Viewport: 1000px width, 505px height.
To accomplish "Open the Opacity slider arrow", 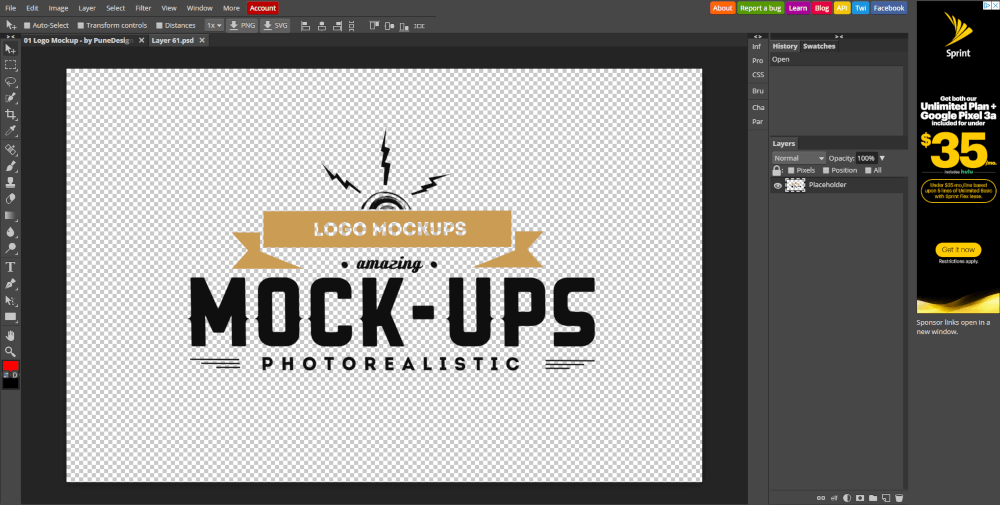I will [882, 158].
